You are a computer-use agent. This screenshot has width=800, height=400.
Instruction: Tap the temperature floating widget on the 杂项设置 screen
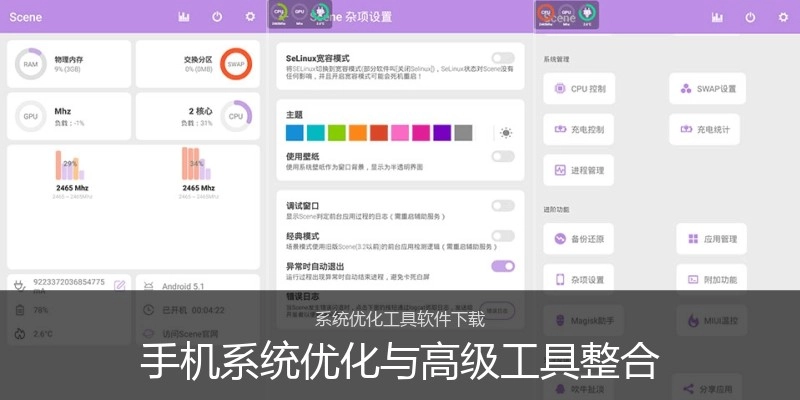tap(320, 12)
